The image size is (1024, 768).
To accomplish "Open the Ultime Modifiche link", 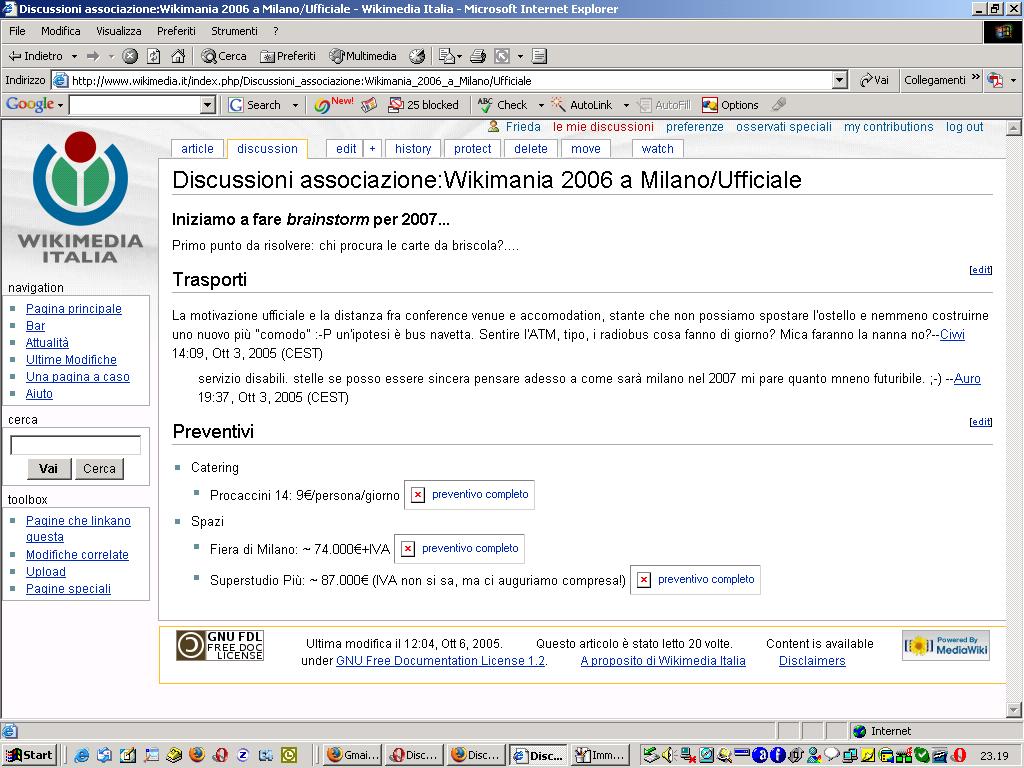I will [x=71, y=360].
